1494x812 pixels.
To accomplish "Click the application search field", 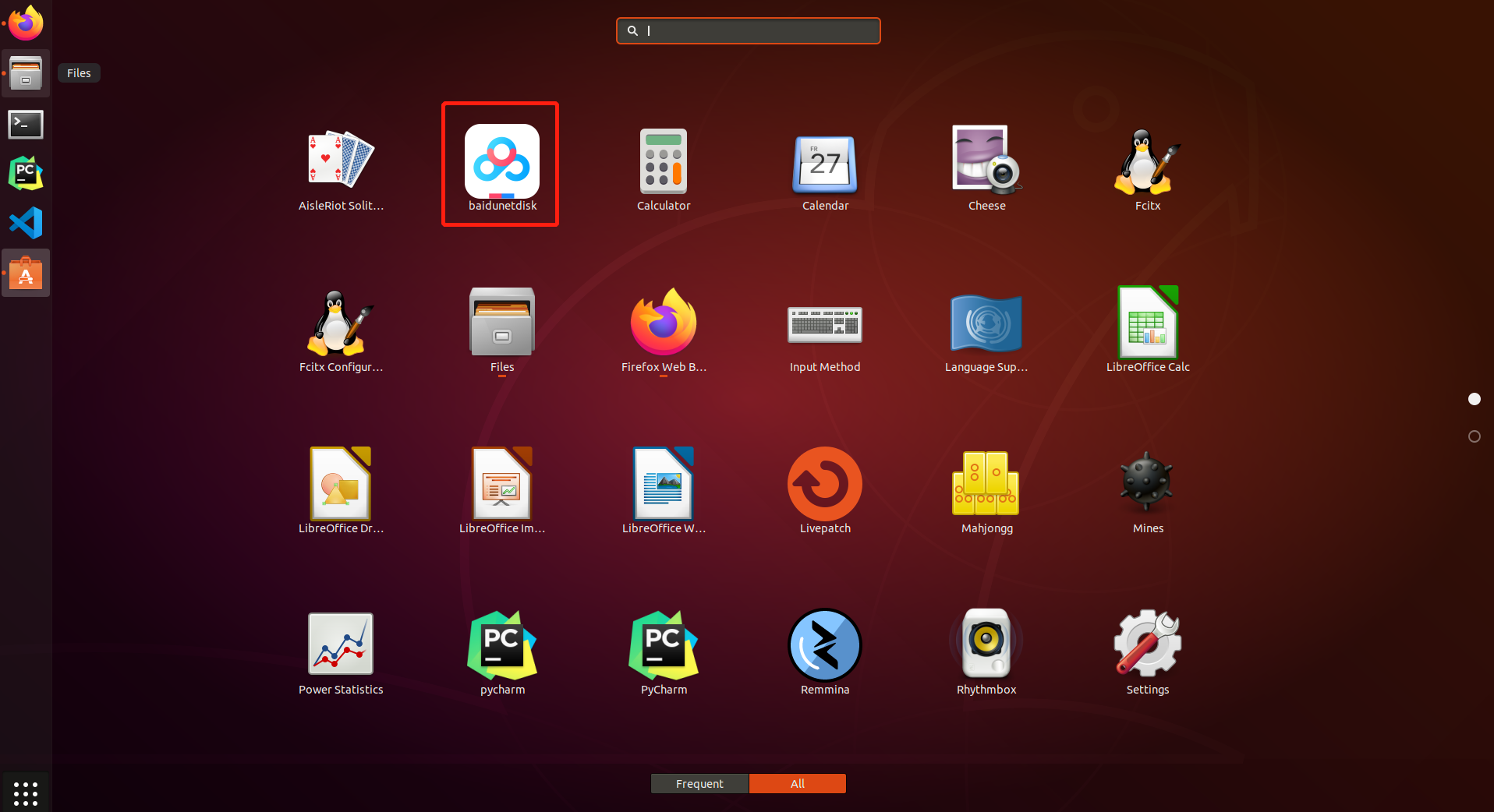I will 749,31.
